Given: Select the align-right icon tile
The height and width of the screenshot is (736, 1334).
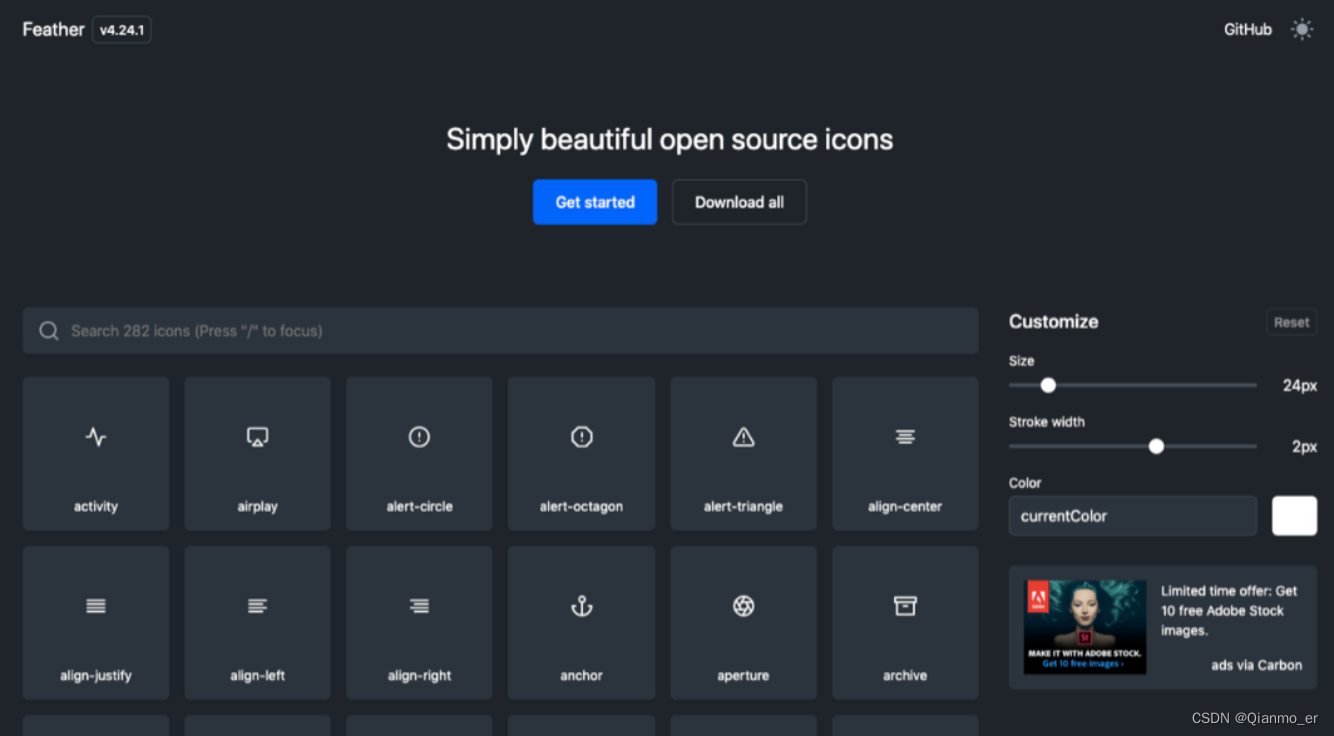Looking at the screenshot, I should (x=419, y=623).
